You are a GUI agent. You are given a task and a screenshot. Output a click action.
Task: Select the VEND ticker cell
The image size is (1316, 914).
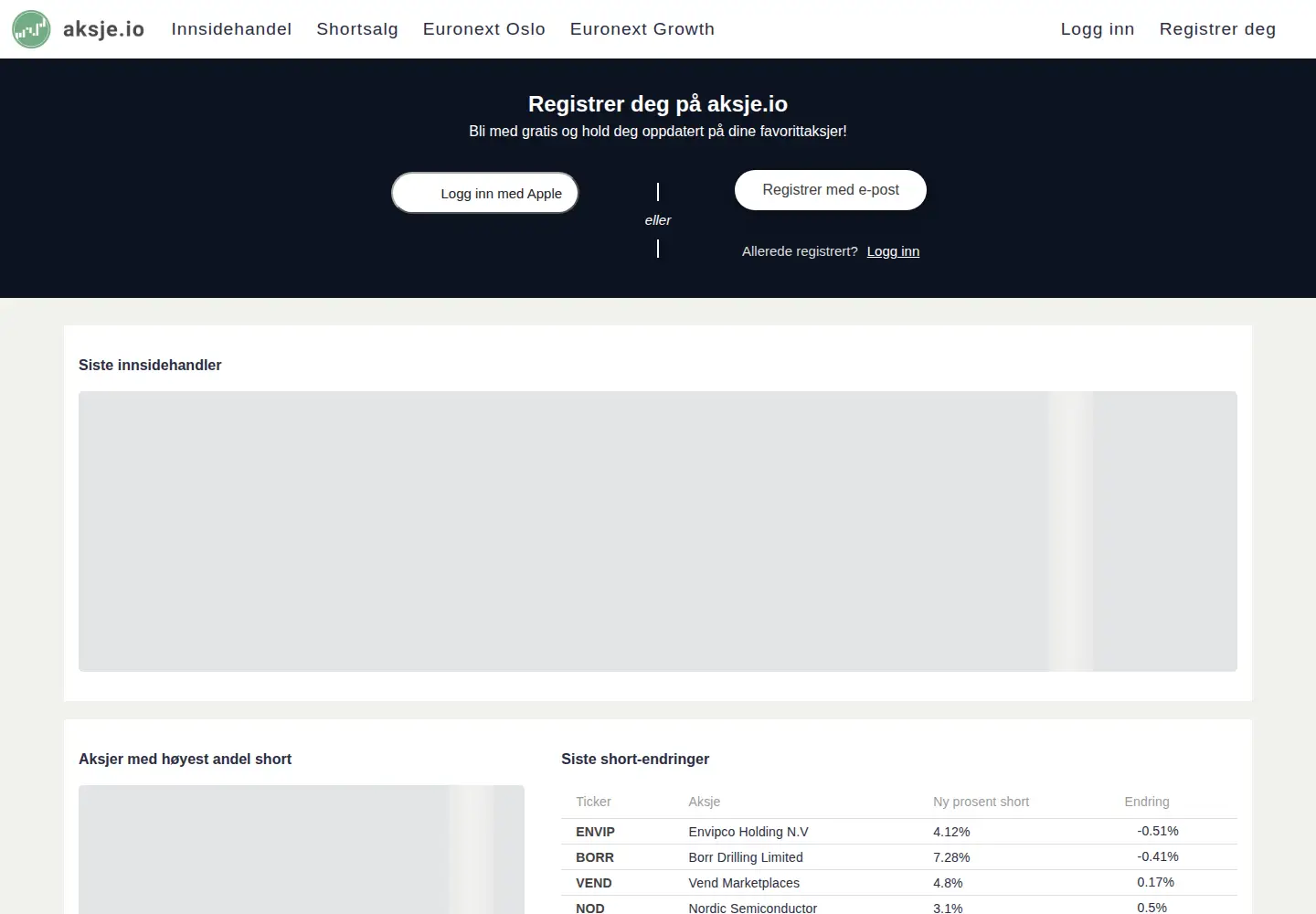click(594, 883)
